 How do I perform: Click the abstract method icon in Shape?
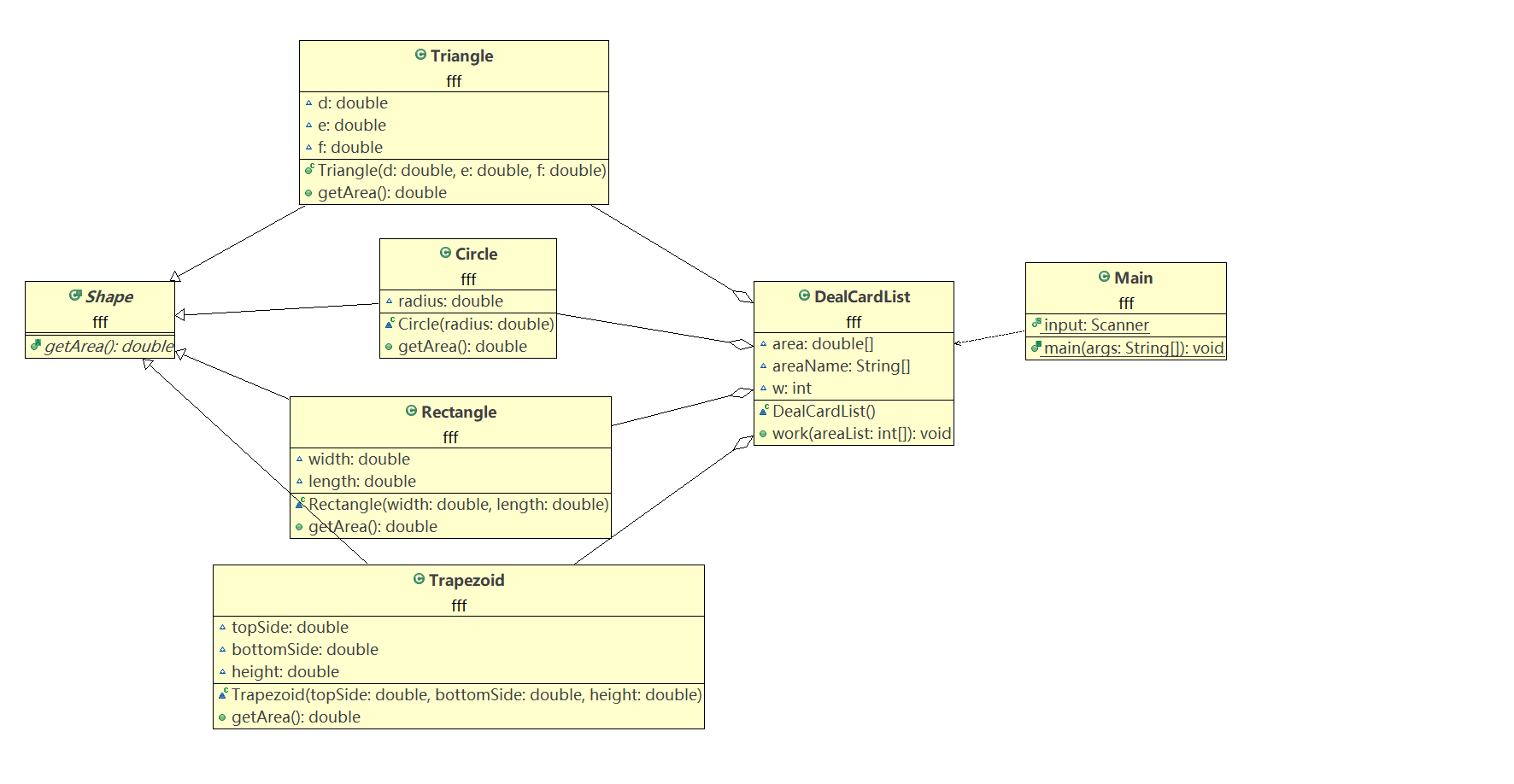(36, 345)
